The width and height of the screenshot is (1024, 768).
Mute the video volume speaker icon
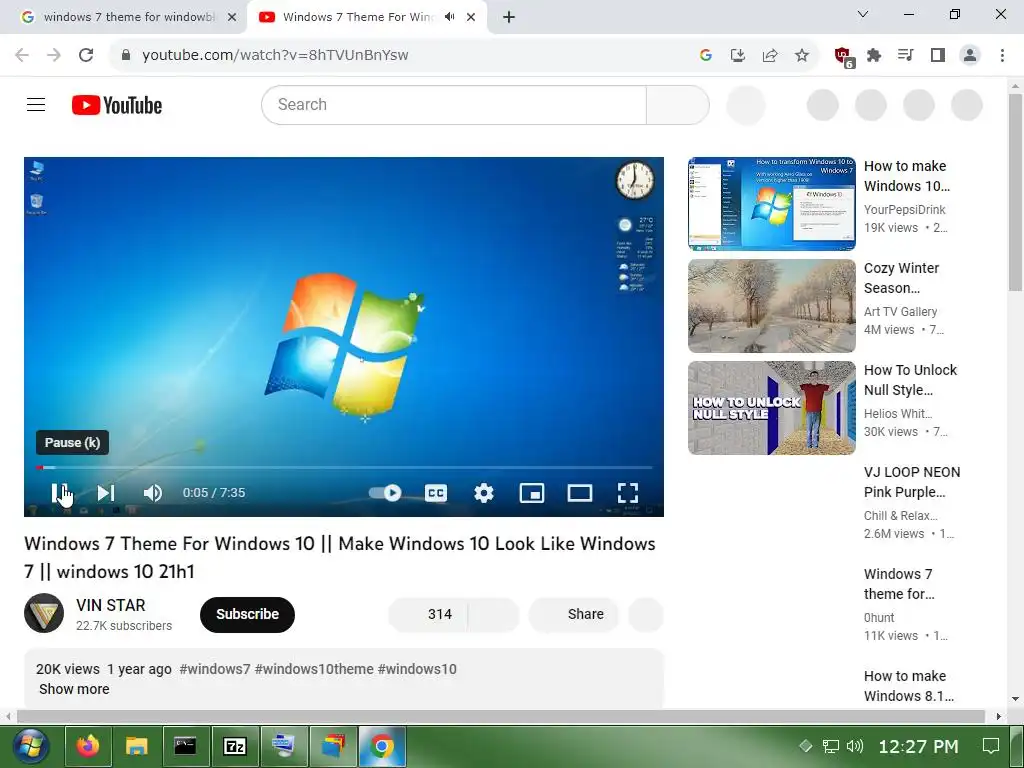pyautogui.click(x=153, y=493)
